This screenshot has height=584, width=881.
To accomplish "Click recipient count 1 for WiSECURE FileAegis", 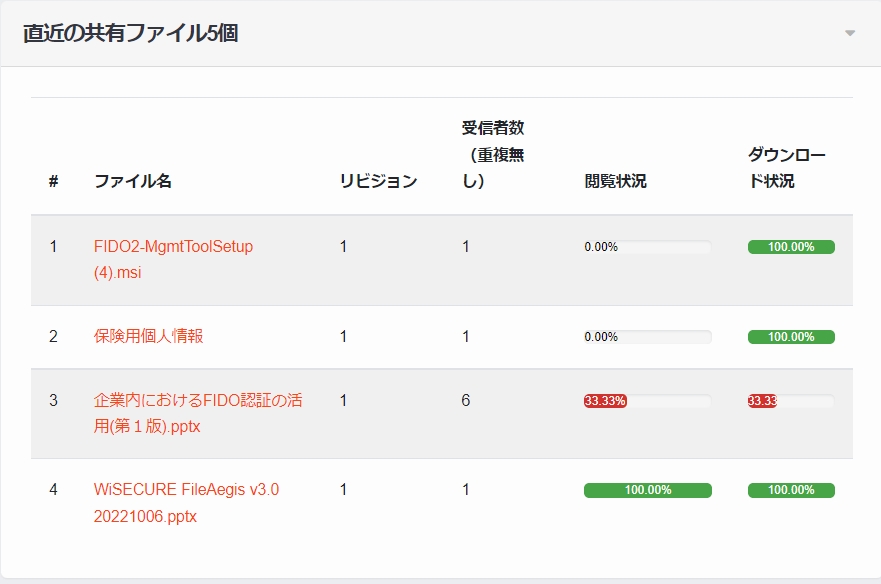I will [466, 490].
